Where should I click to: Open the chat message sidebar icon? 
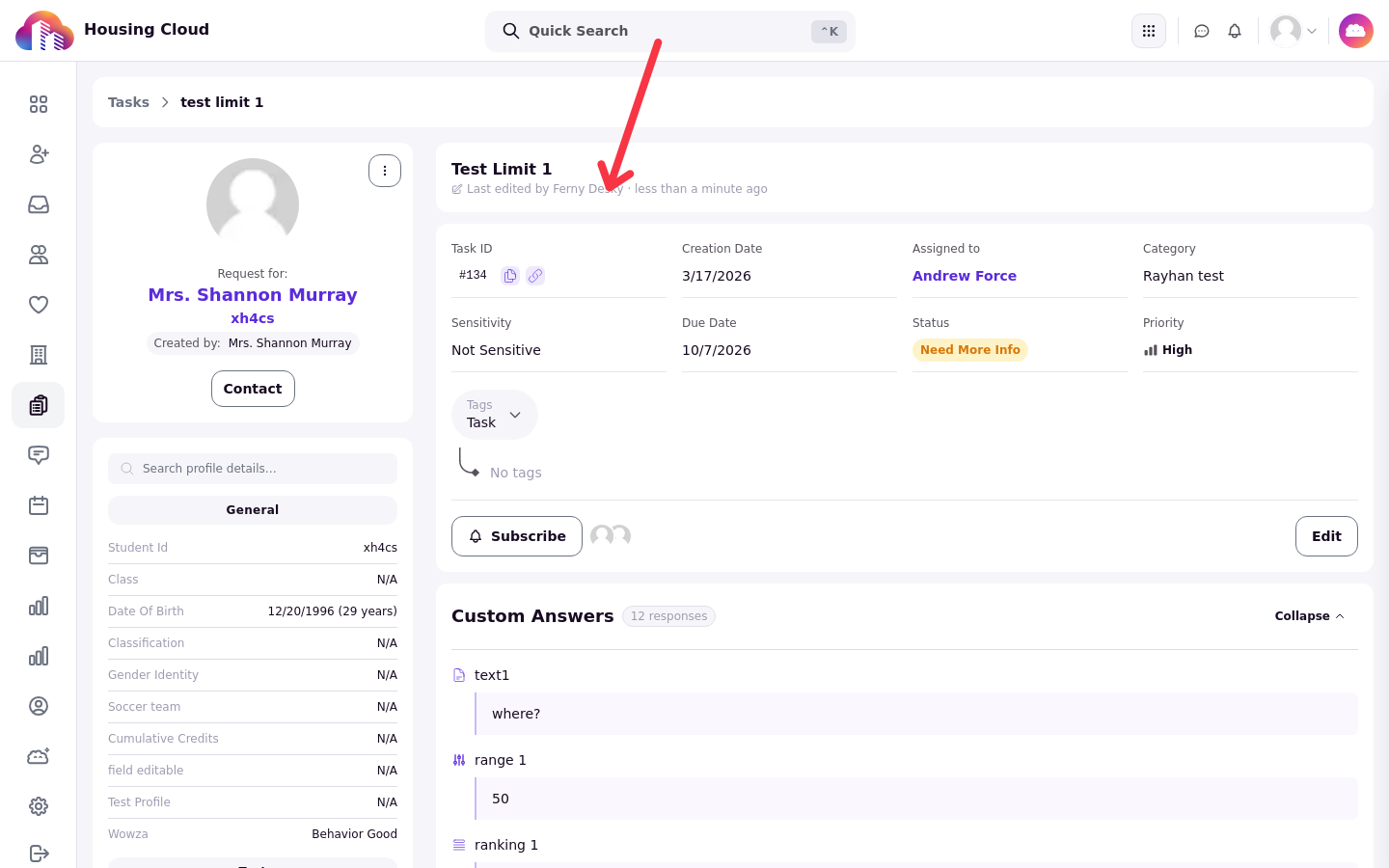[39, 455]
